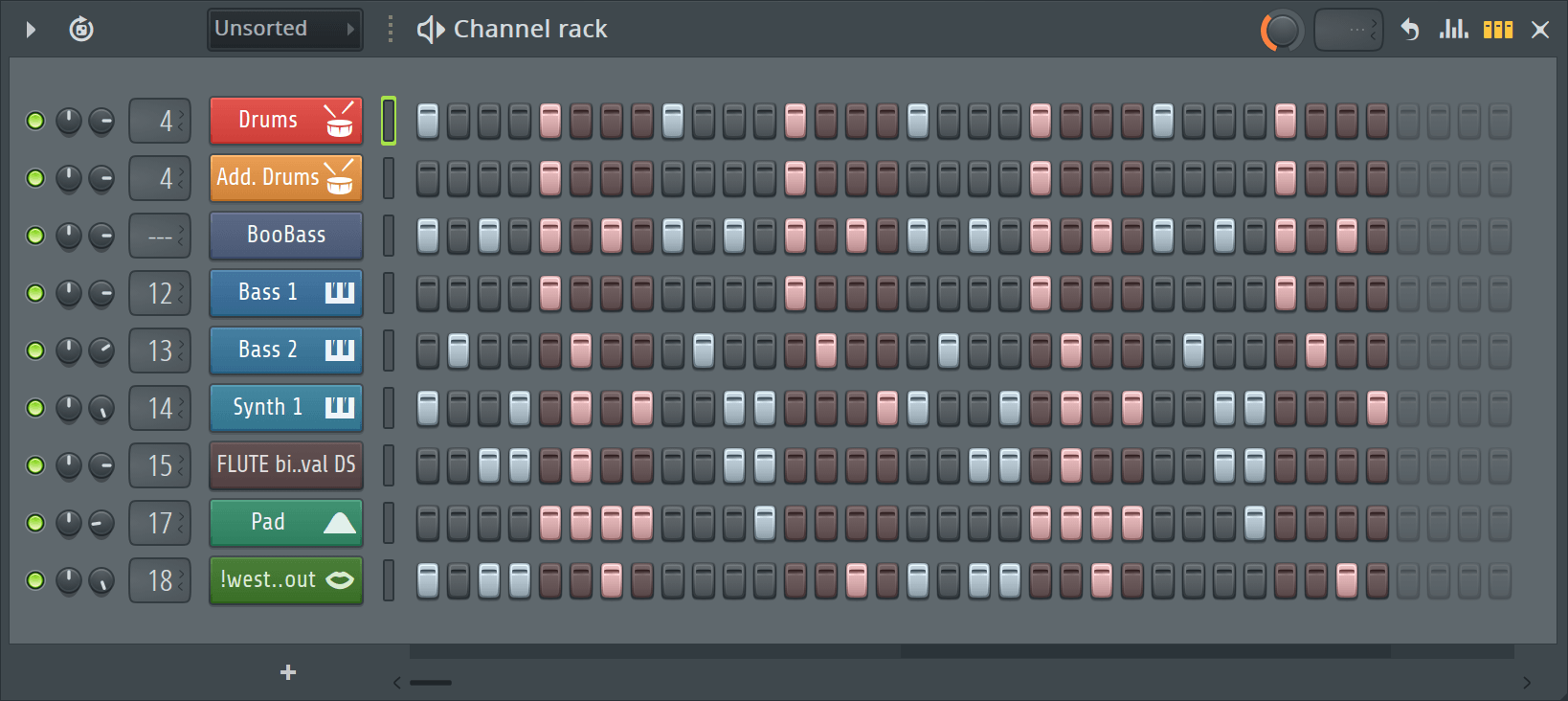Toggle the first step of !west..out row

428,580
